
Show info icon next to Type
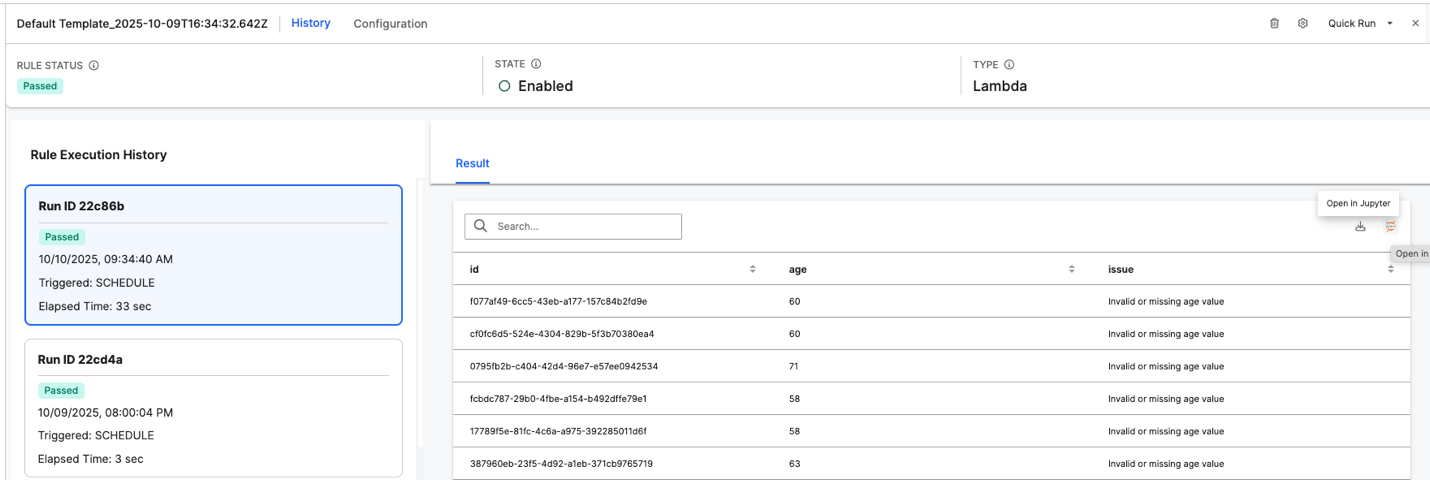[1009, 64]
